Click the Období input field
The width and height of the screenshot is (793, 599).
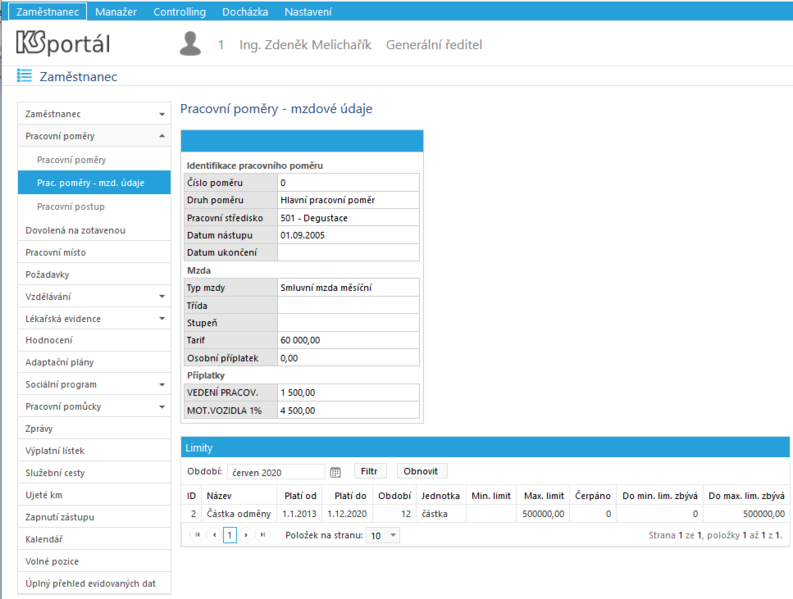[x=276, y=472]
